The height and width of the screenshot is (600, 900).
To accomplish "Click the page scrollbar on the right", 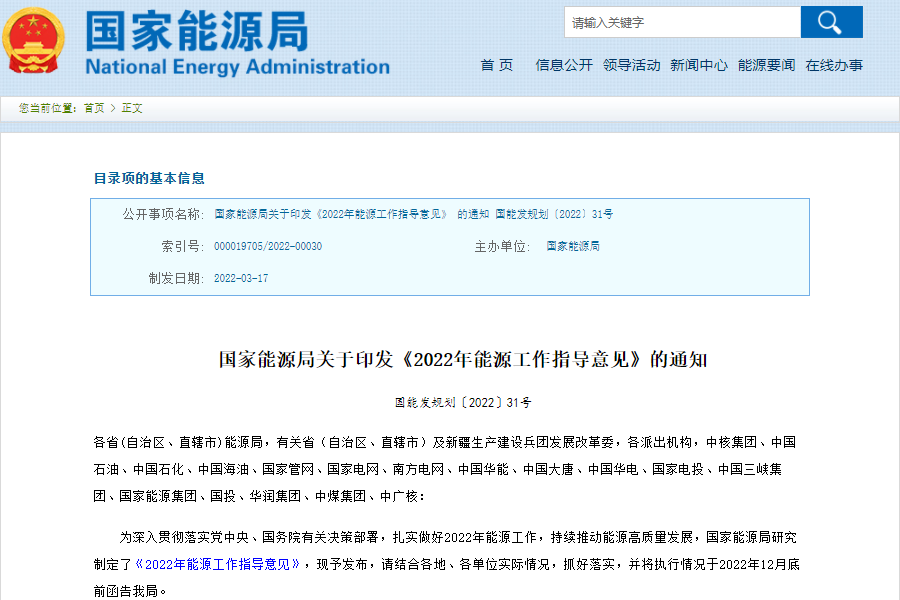I will pos(894,300).
